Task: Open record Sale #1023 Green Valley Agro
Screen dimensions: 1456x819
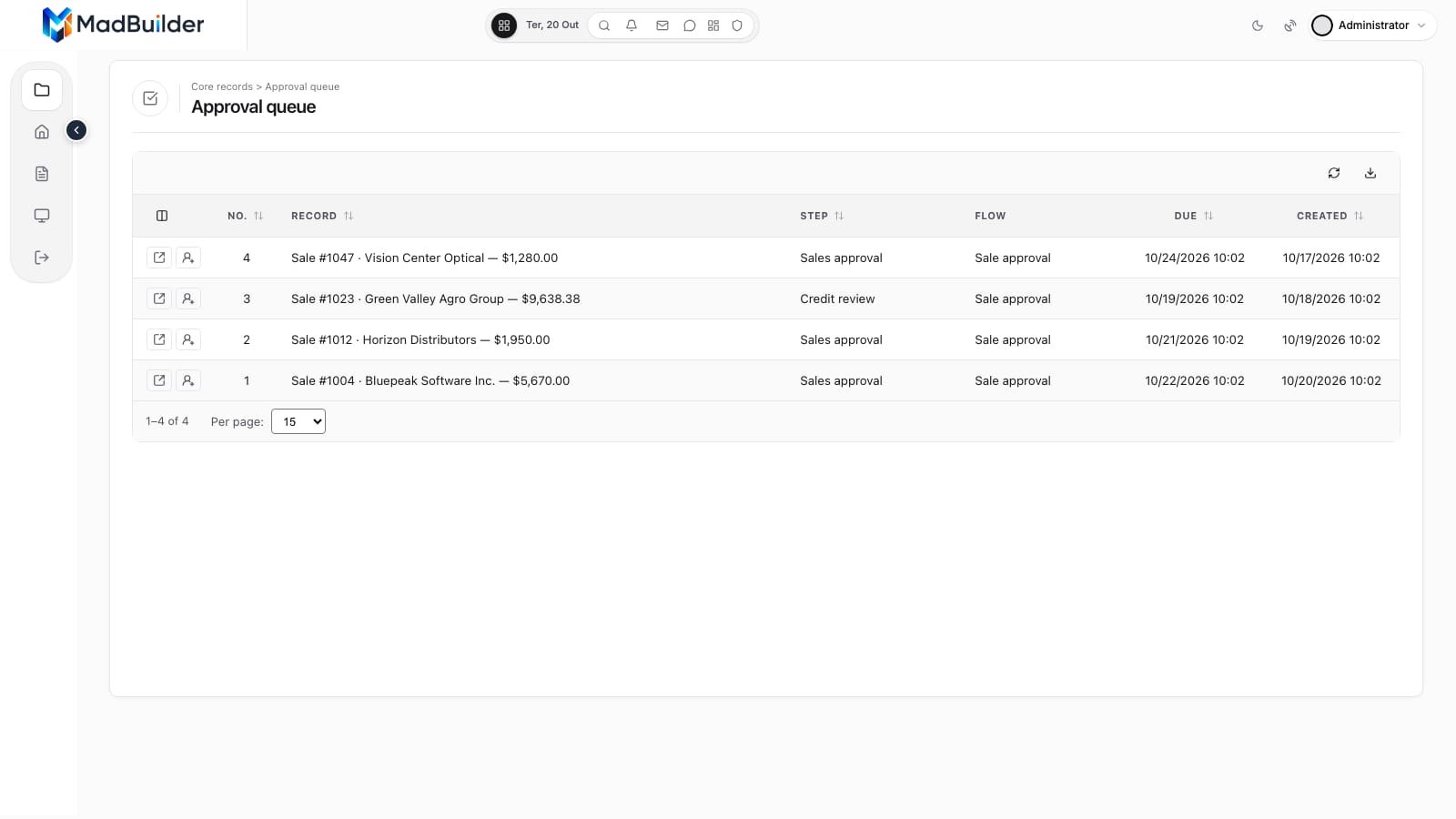Action: point(159,298)
